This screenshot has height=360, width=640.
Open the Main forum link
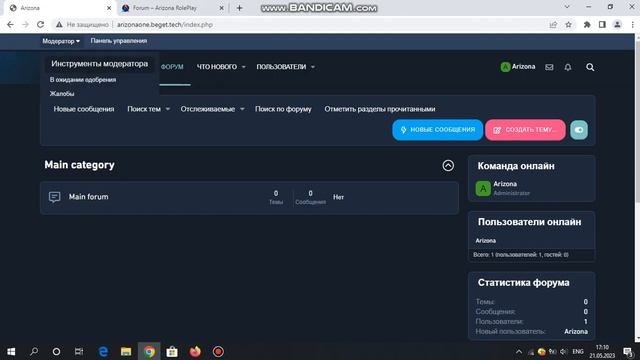coord(89,197)
